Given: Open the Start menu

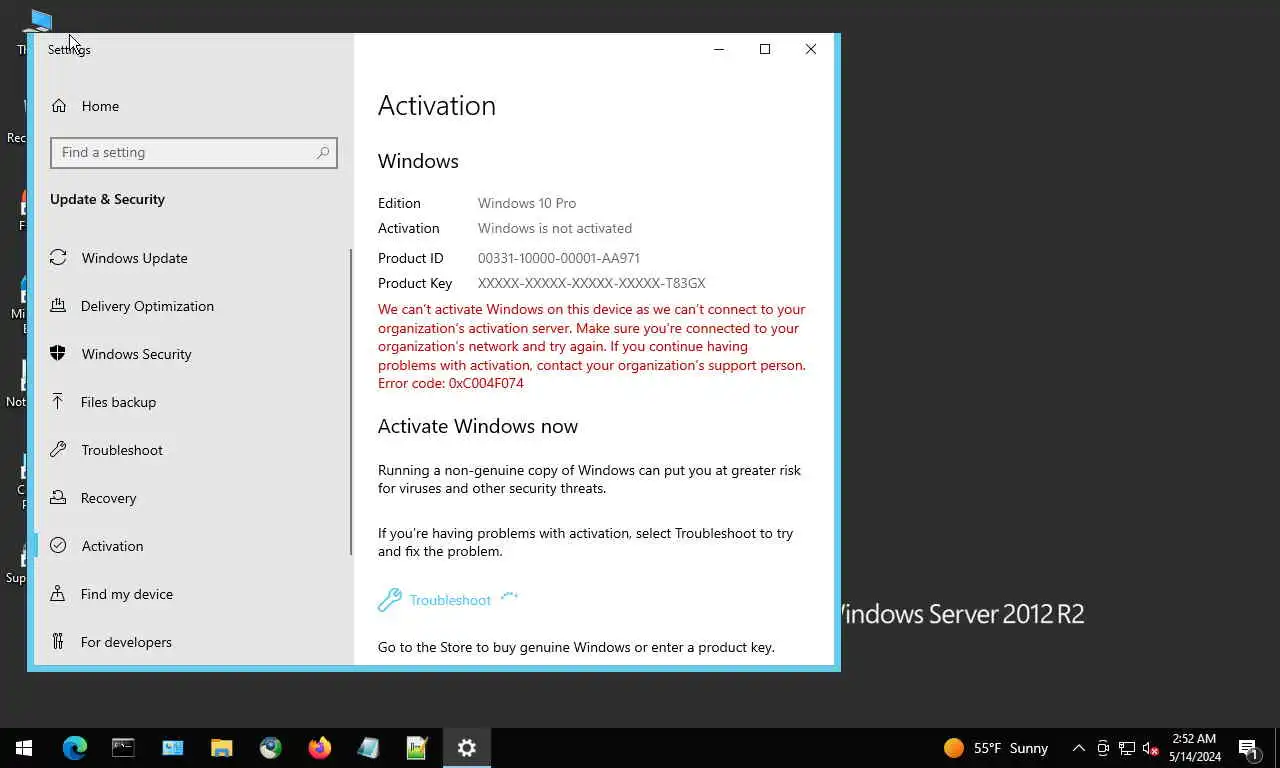Looking at the screenshot, I should (x=24, y=748).
